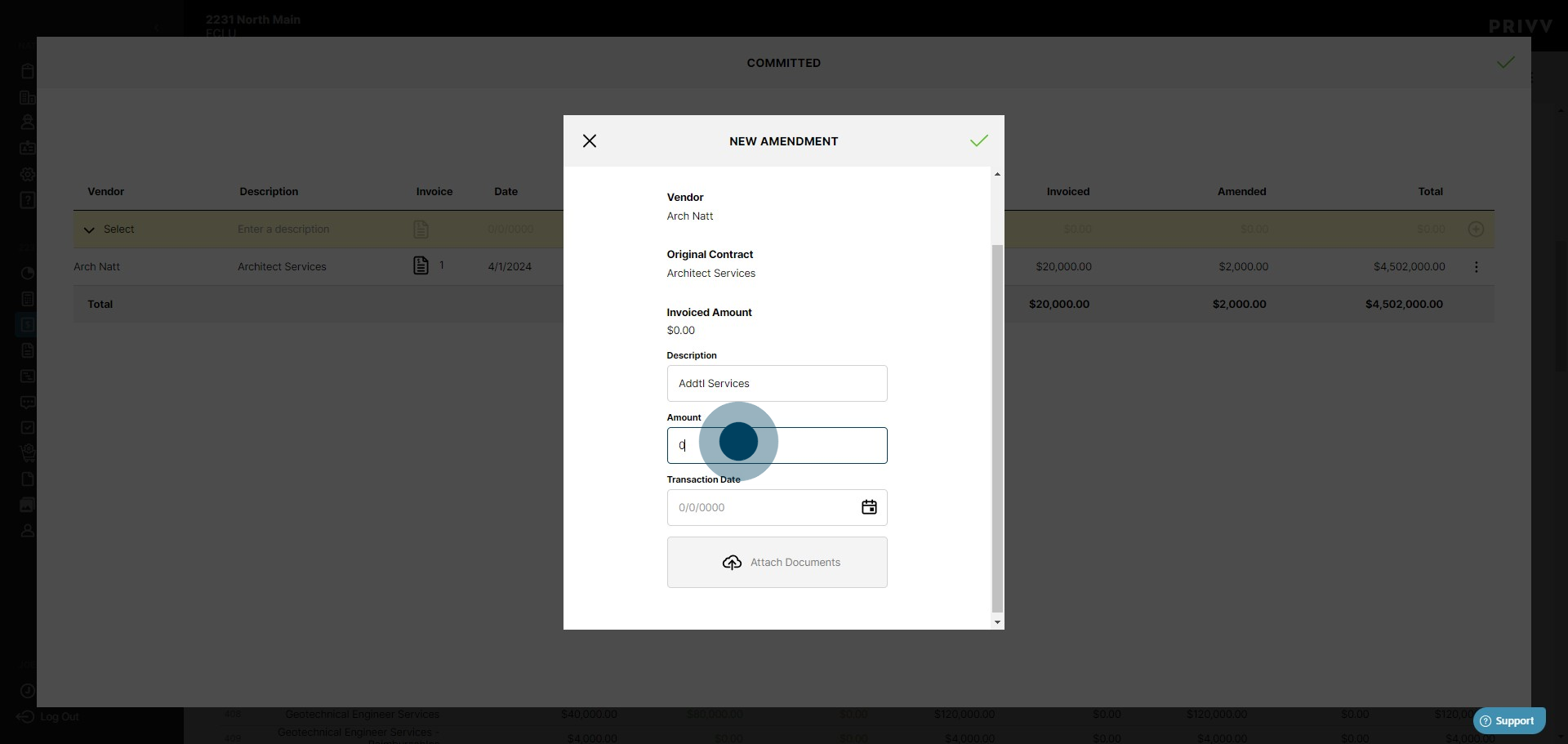Select the highlighted dollar icon in the sidebar
This screenshot has height=744, width=1568.
tap(27, 325)
